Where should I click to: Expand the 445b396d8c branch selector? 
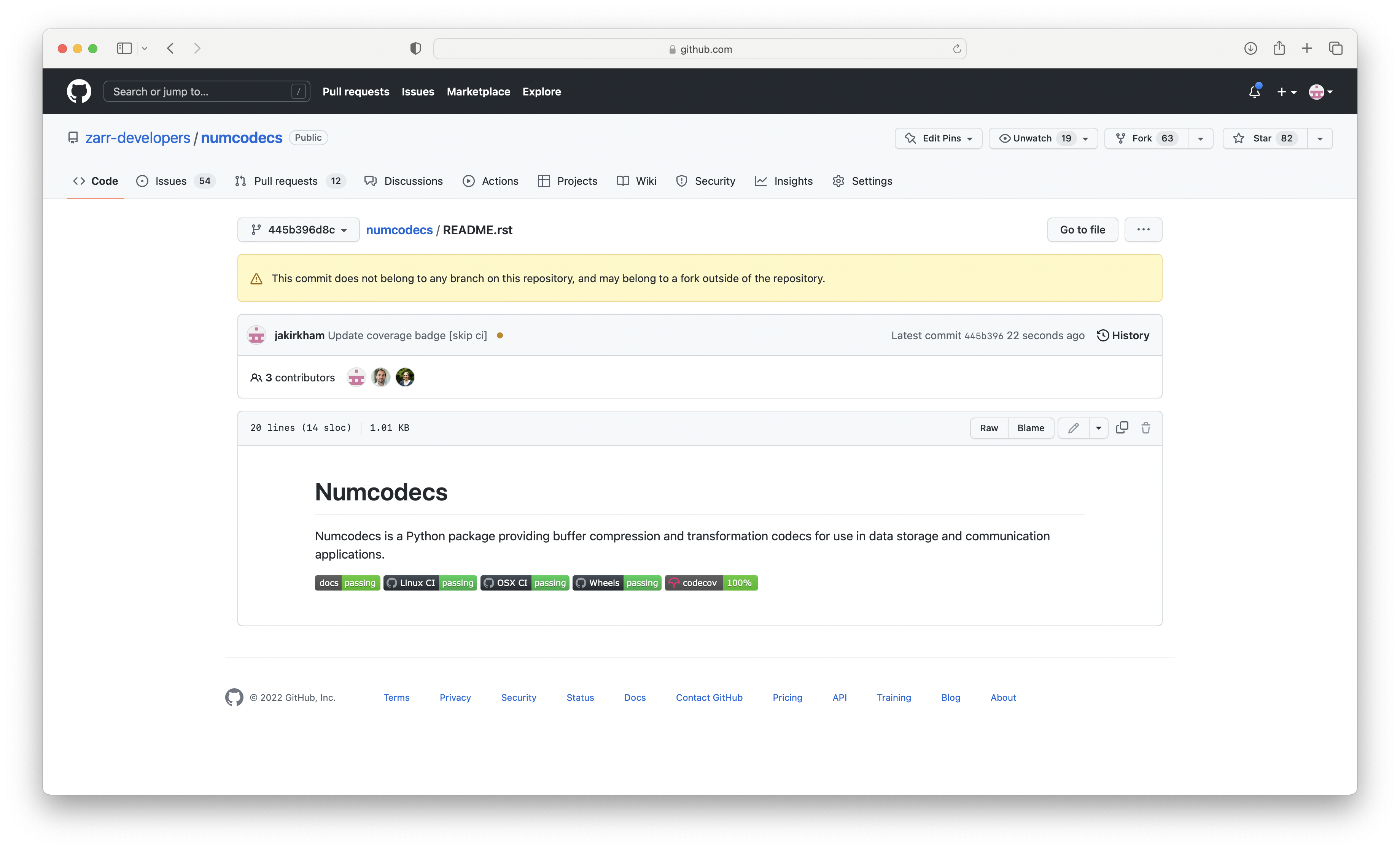pyautogui.click(x=298, y=230)
